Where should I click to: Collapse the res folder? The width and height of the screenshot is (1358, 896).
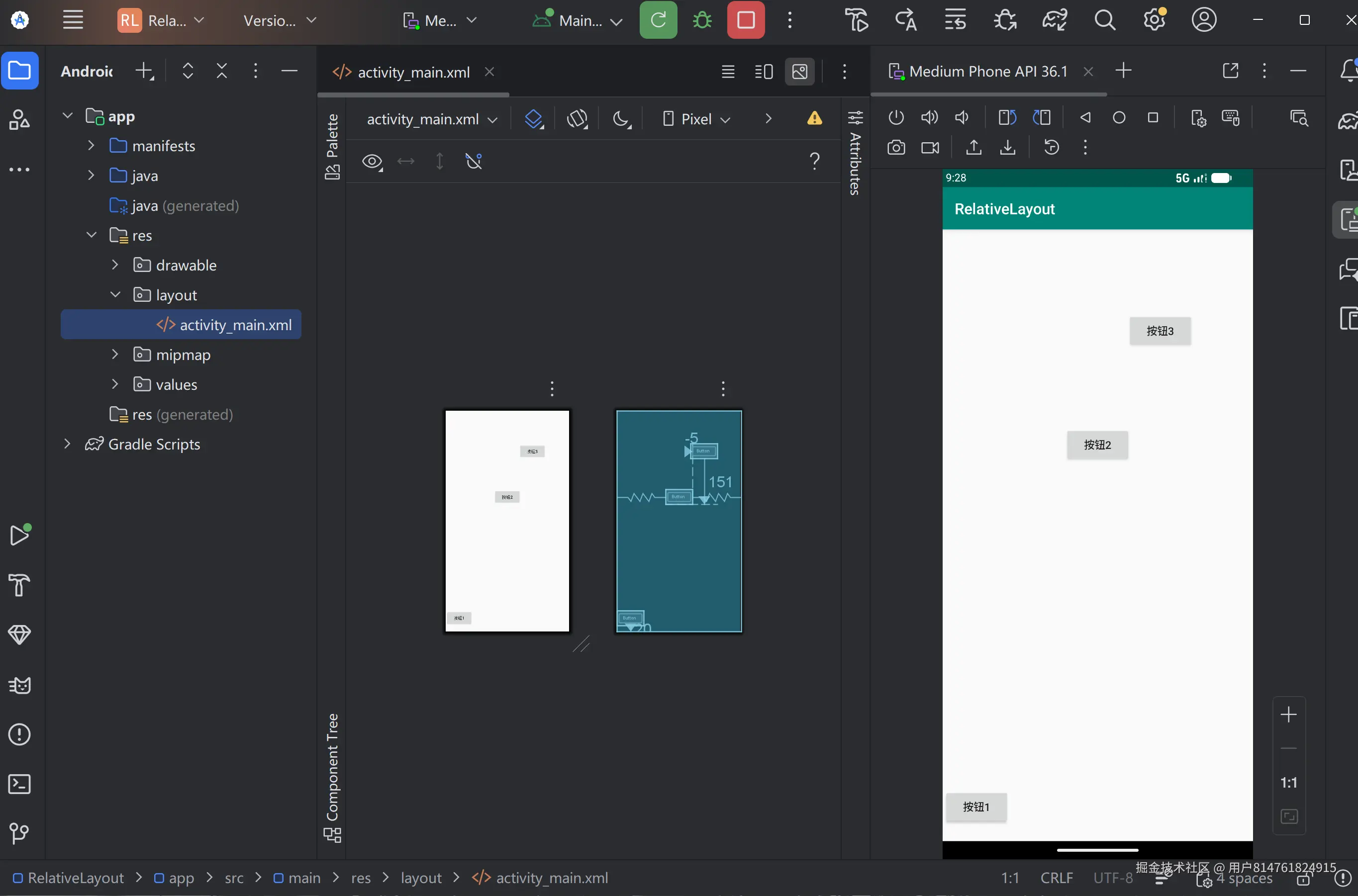click(x=92, y=235)
